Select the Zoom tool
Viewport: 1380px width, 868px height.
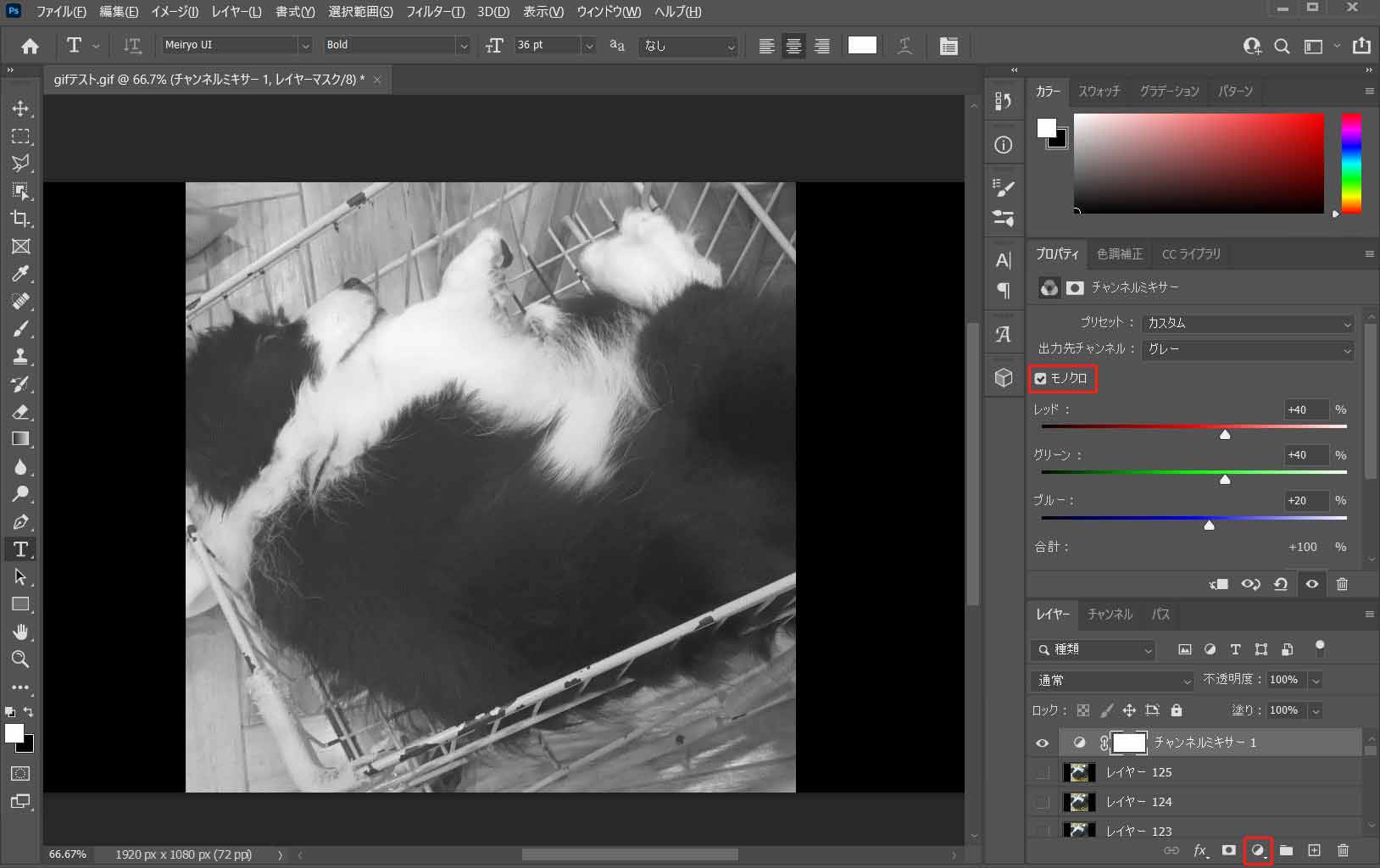click(x=20, y=659)
